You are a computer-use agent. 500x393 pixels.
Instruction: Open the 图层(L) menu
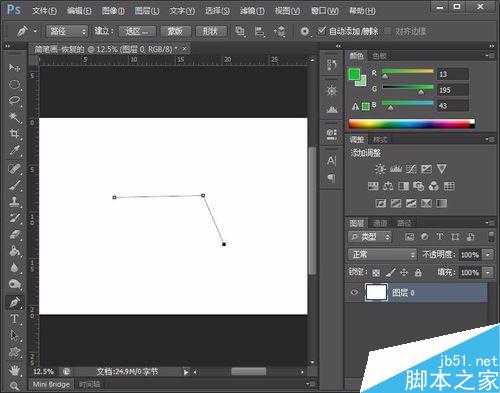(x=147, y=11)
